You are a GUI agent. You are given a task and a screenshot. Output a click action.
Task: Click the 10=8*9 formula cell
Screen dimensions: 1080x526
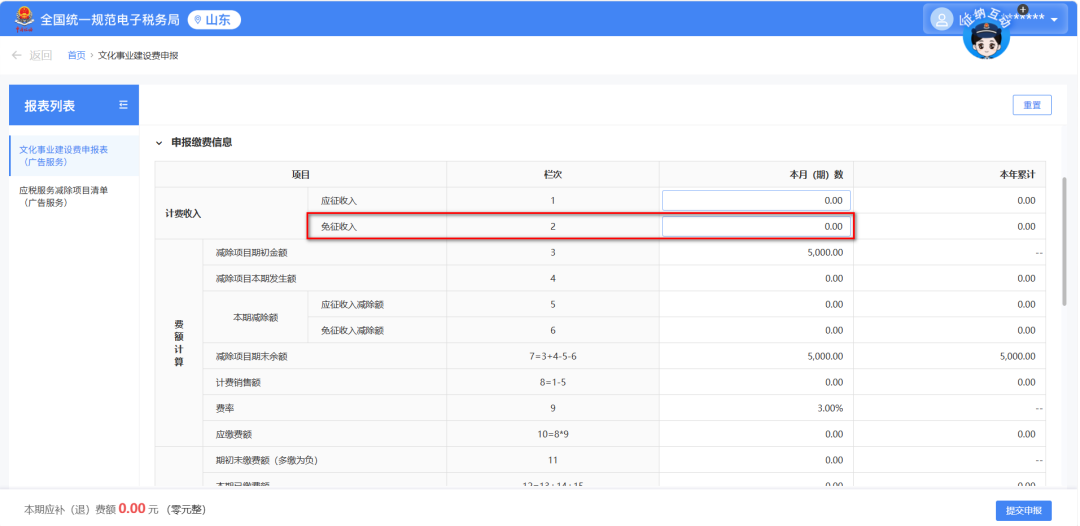pyautogui.click(x=552, y=435)
